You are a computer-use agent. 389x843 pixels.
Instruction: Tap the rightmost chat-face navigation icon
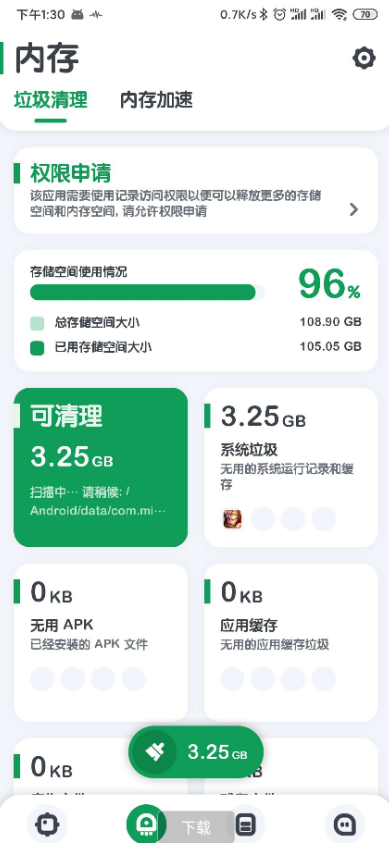tap(344, 824)
